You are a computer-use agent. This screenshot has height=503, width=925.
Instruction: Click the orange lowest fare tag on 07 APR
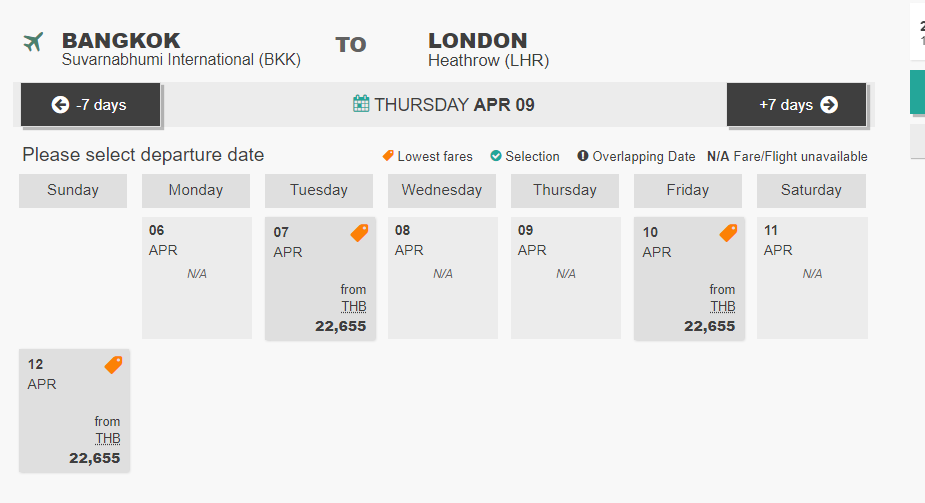pos(359,233)
